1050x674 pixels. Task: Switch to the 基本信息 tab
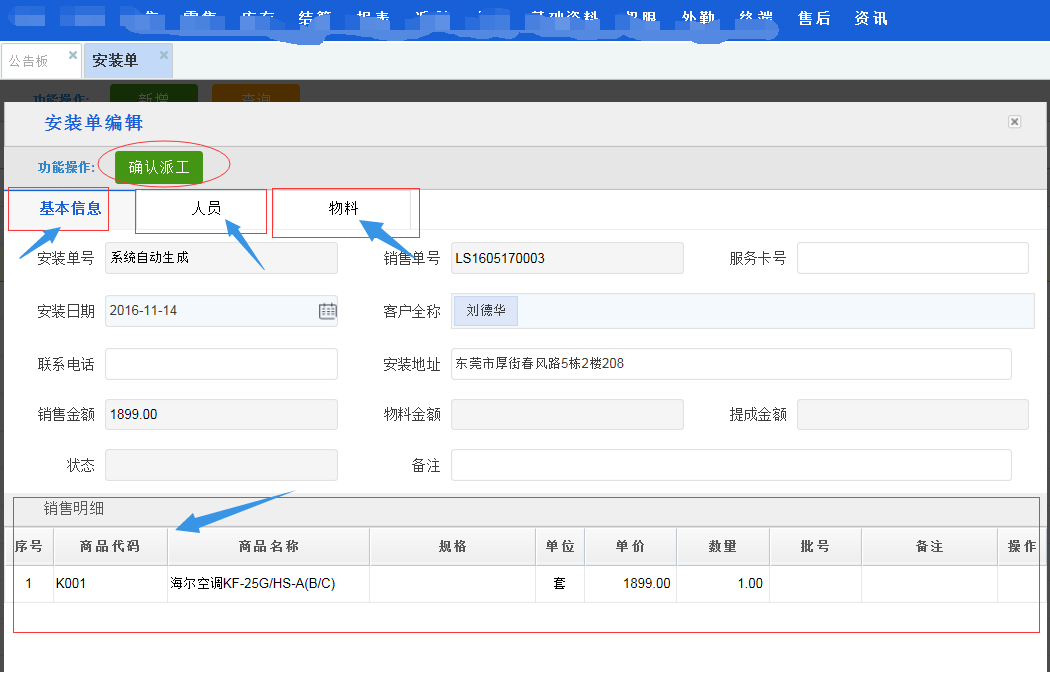pos(70,209)
